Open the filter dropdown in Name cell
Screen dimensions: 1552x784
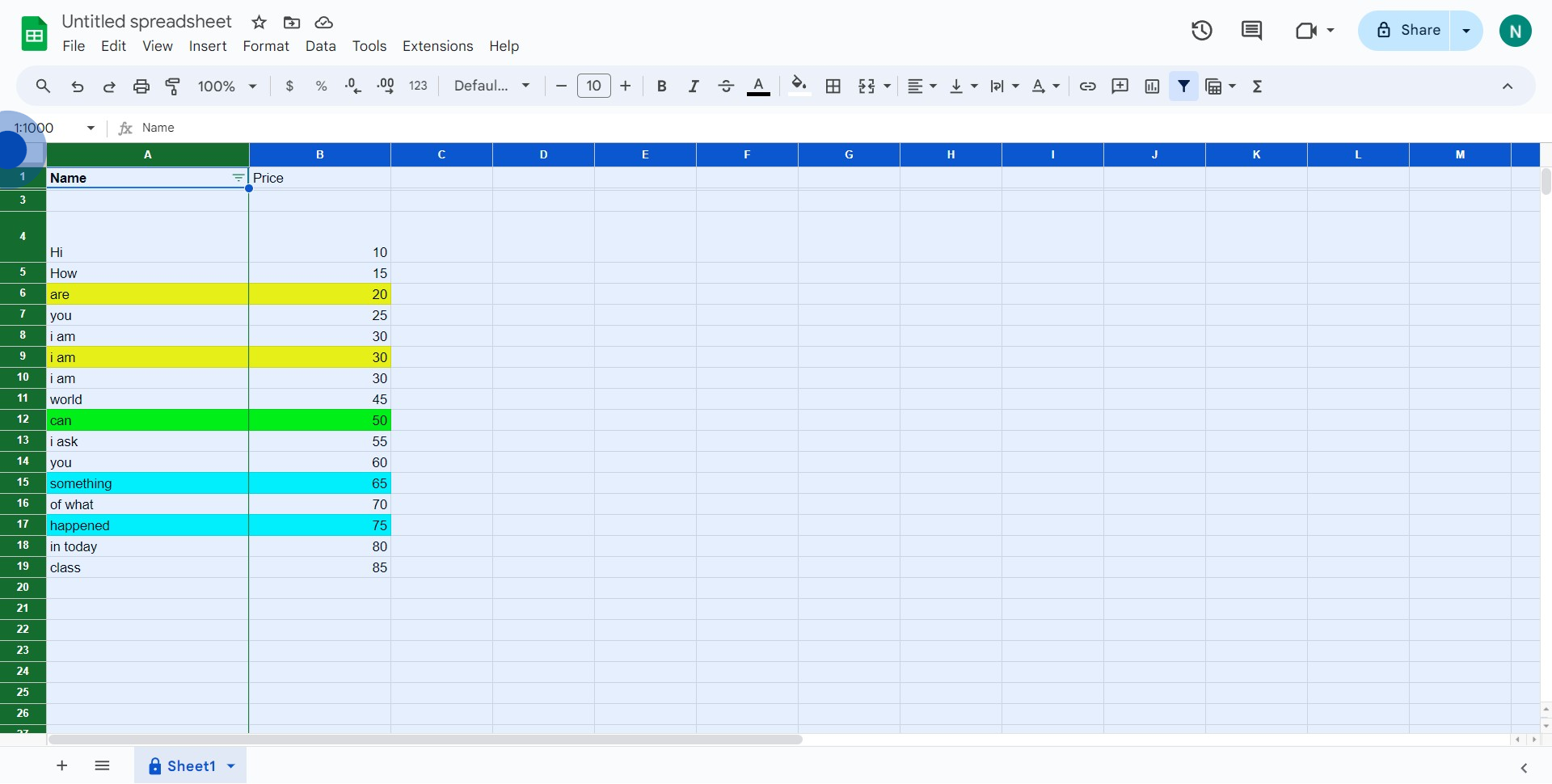[x=238, y=178]
